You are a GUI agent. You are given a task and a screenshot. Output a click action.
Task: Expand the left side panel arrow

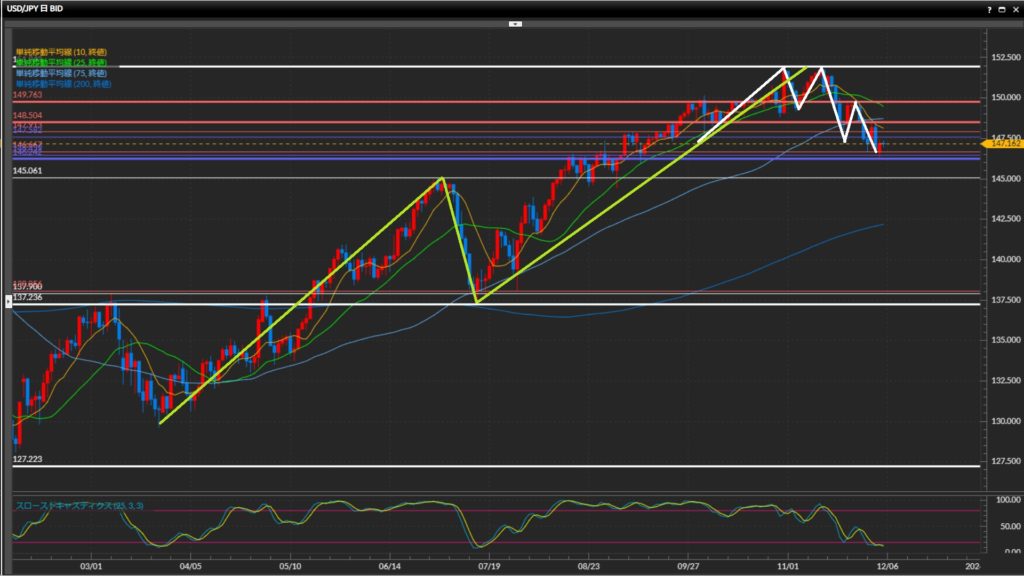pyautogui.click(x=10, y=303)
